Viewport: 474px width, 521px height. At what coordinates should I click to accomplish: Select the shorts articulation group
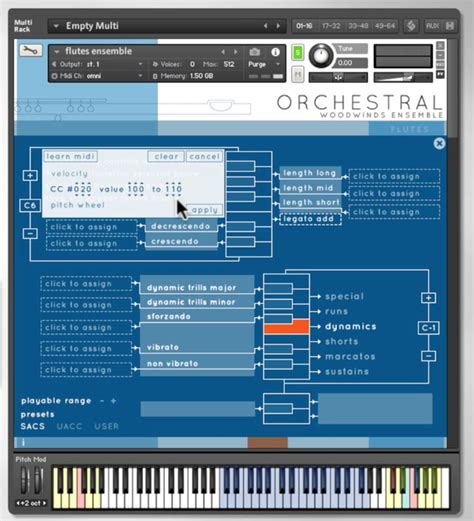click(342, 341)
